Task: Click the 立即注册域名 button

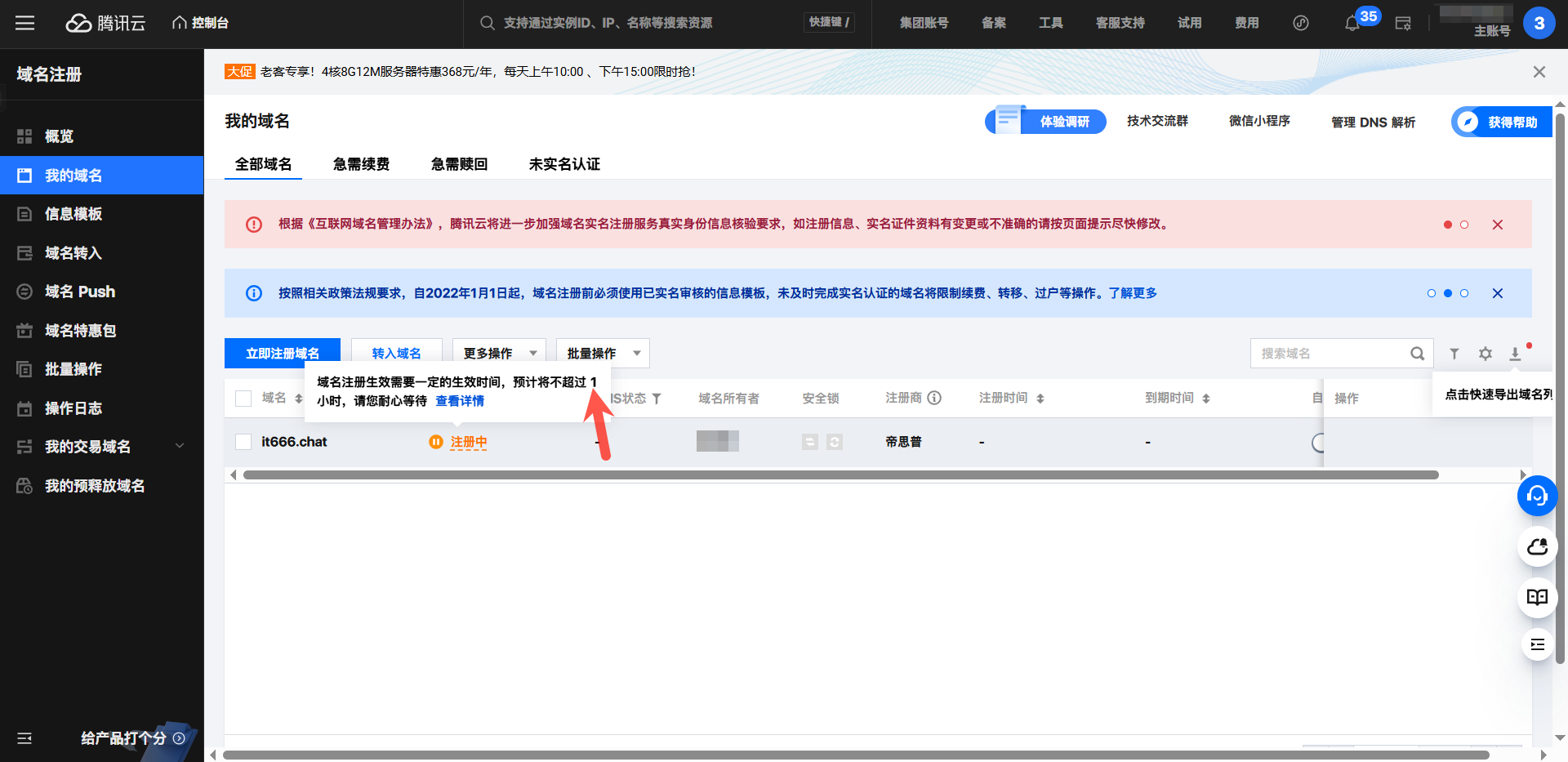Action: (283, 353)
